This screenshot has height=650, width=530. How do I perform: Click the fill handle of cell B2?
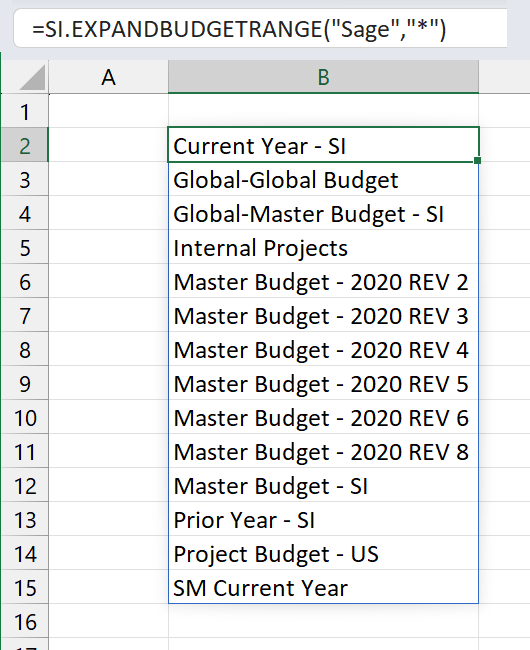click(477, 160)
